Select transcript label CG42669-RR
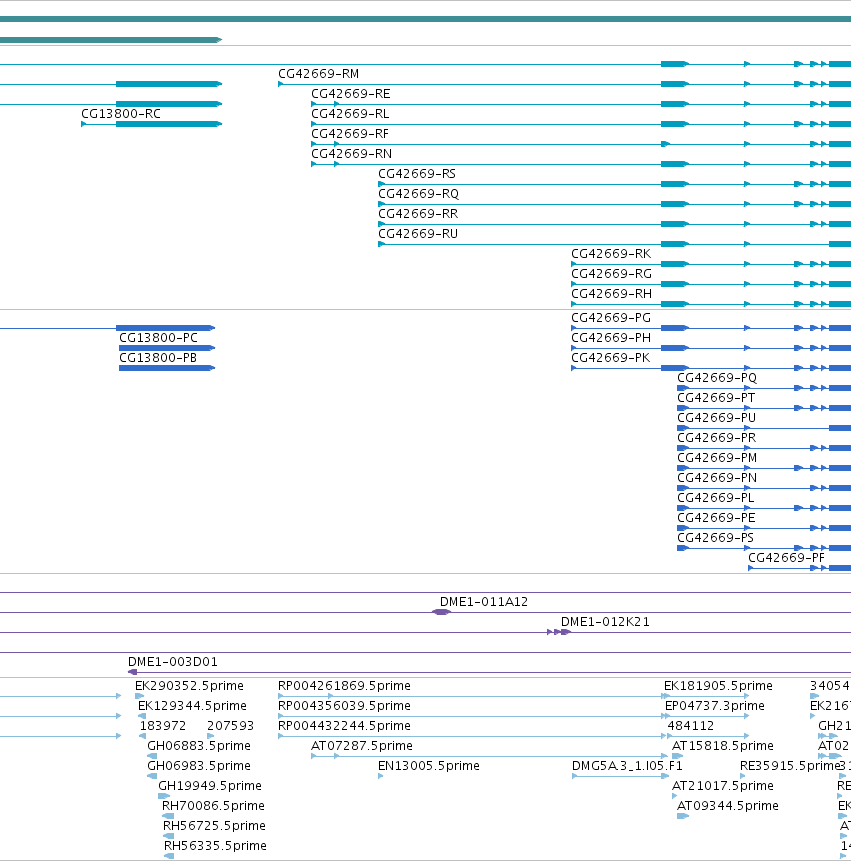 coord(418,214)
